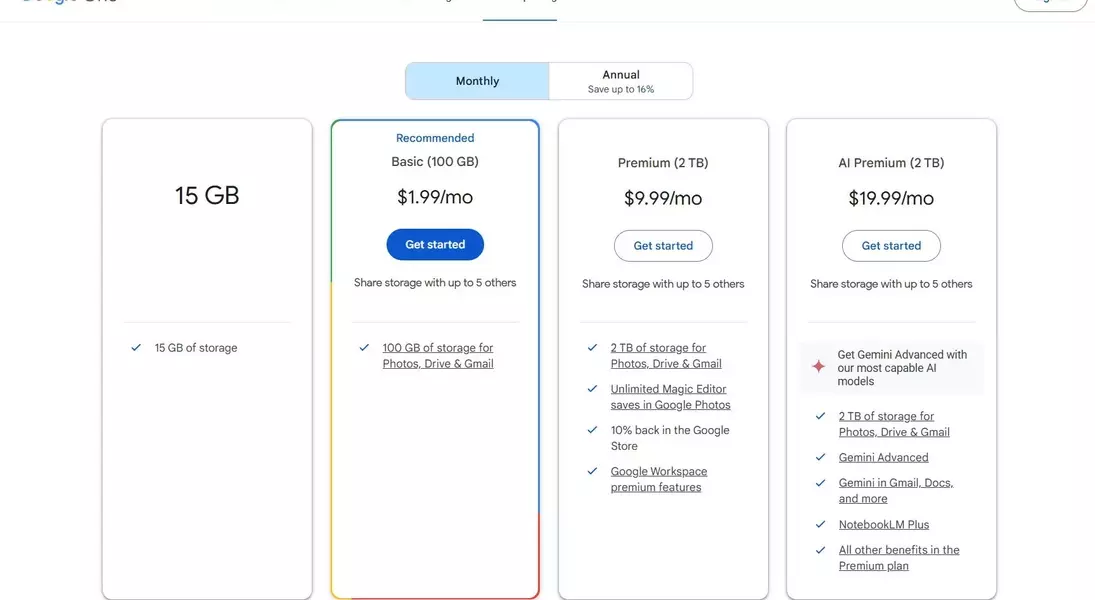Open Unlimited Magic Editor saves link
1095x600 pixels.
click(x=670, y=397)
